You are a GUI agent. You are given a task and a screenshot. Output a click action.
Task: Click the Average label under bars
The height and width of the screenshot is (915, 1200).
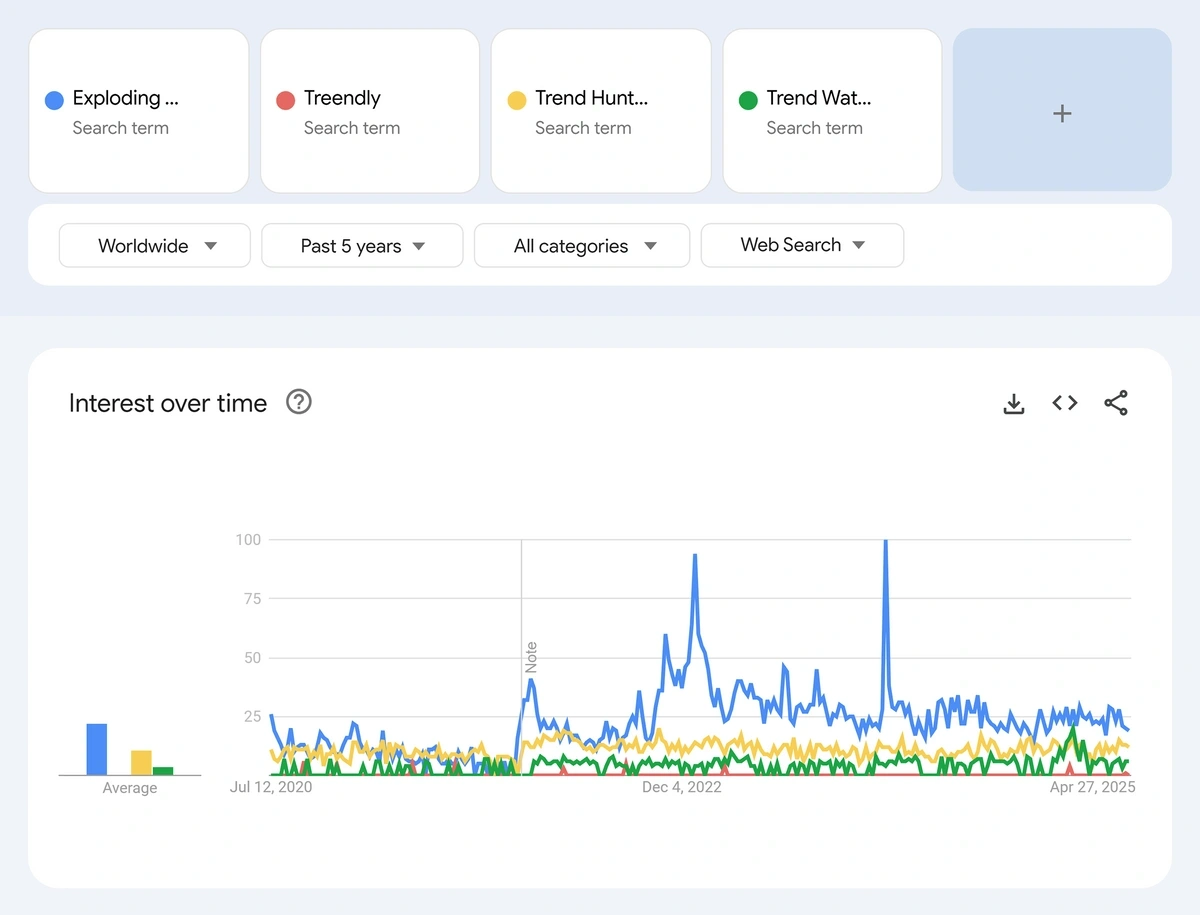point(130,788)
